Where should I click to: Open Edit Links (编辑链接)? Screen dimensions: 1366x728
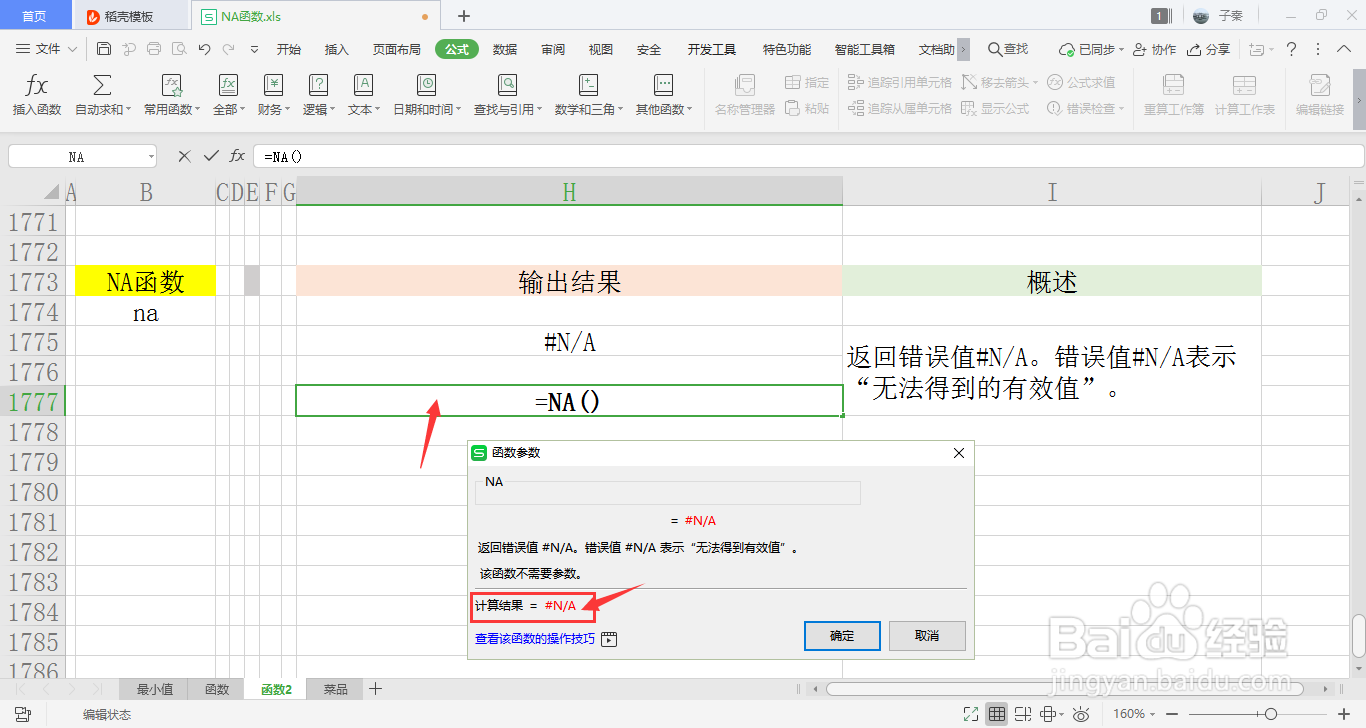tap(1322, 95)
